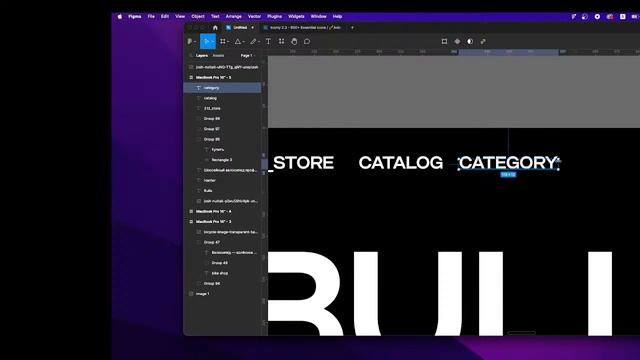This screenshot has height=360, width=640.
Task: Open the Figma app menu
Action: 135,16
